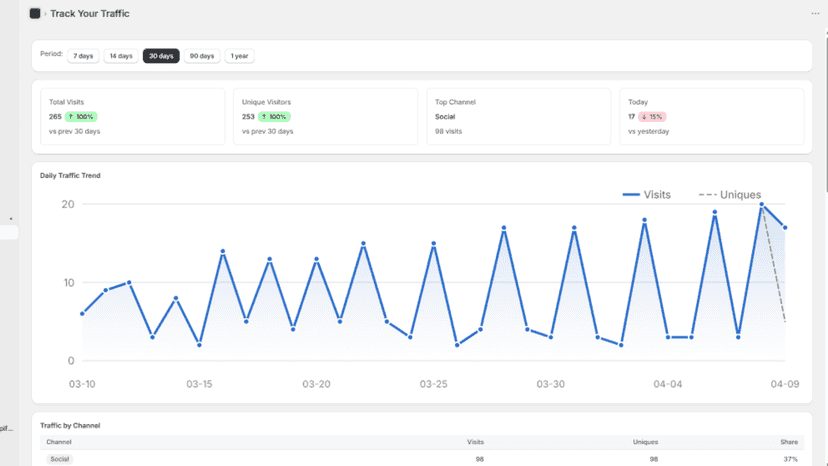The image size is (828, 466).
Task: Click the last data point on 04-09
Action: point(785,228)
